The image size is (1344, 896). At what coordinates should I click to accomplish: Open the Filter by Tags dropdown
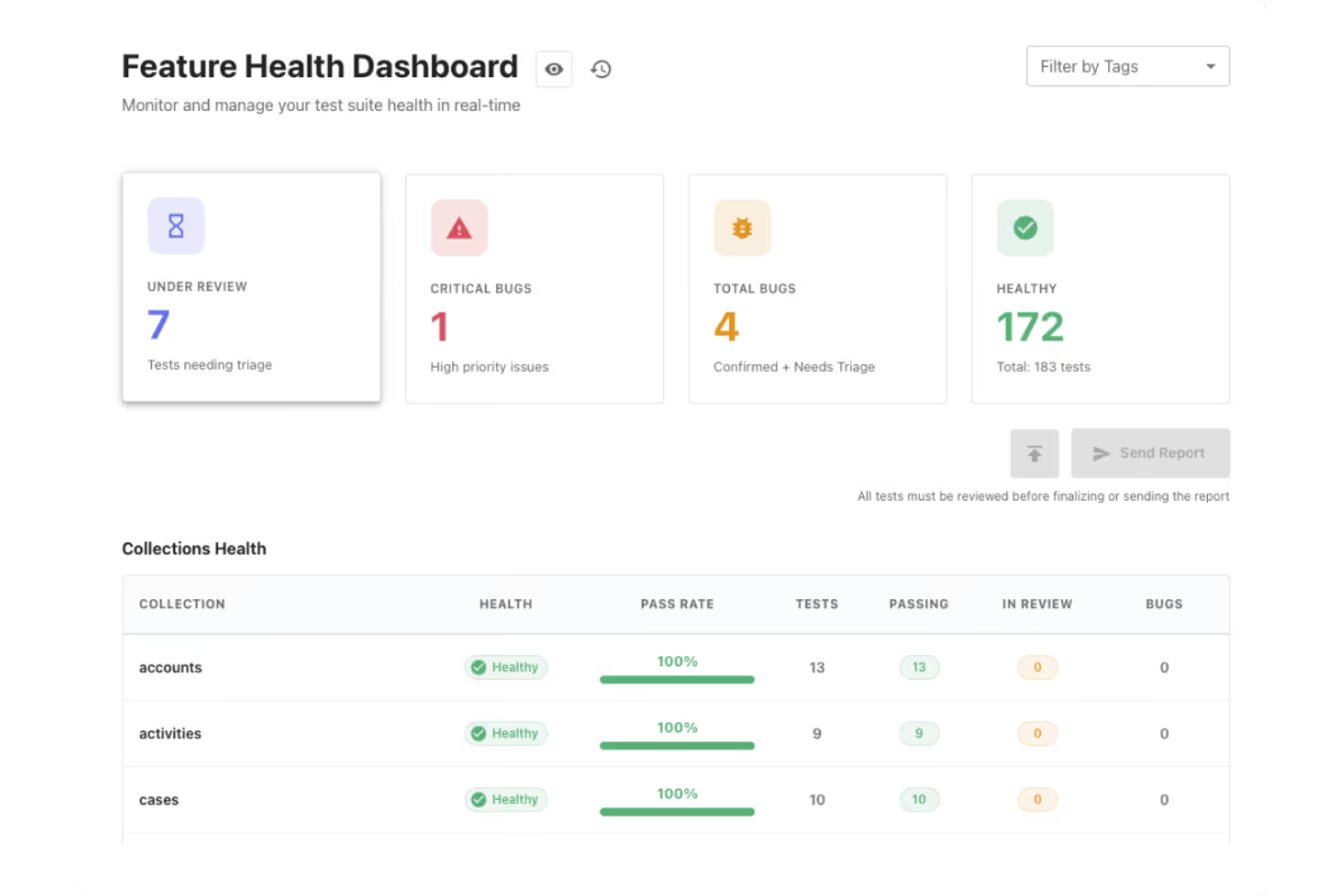1127,66
